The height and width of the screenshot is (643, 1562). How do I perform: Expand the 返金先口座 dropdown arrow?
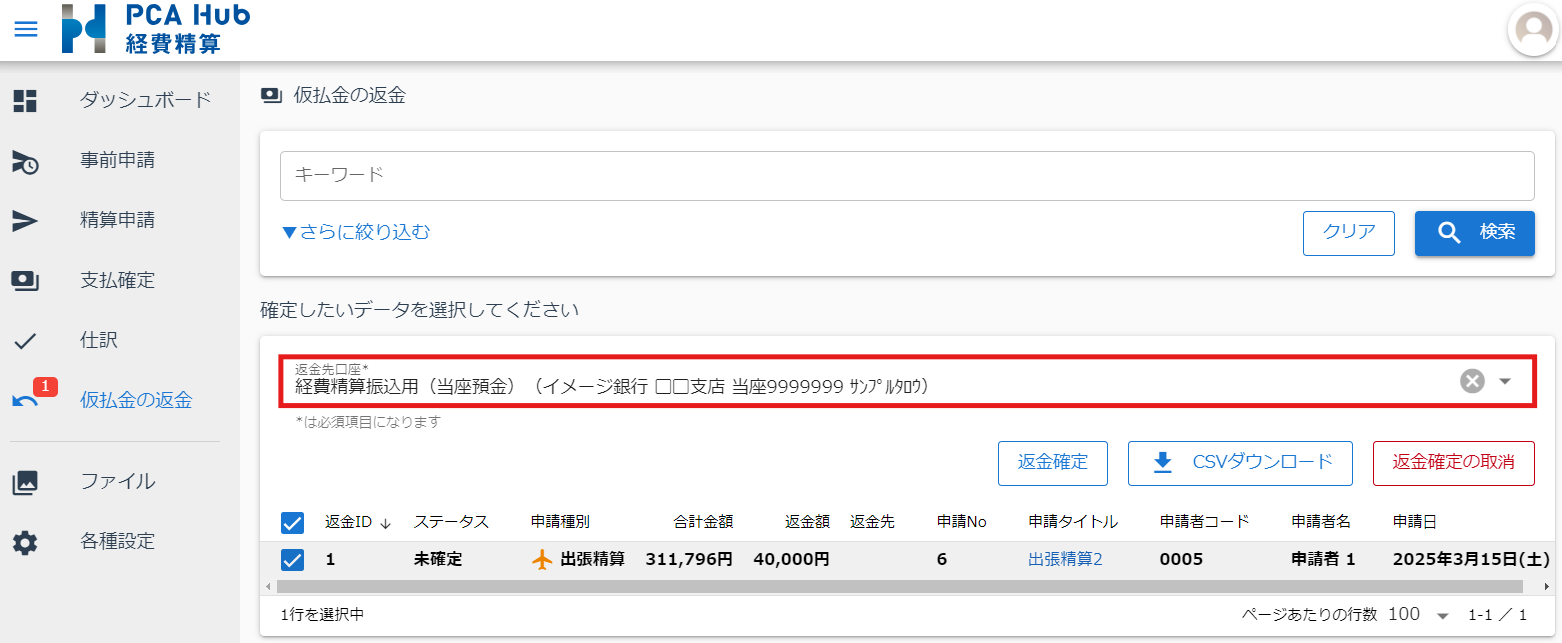pos(1504,381)
